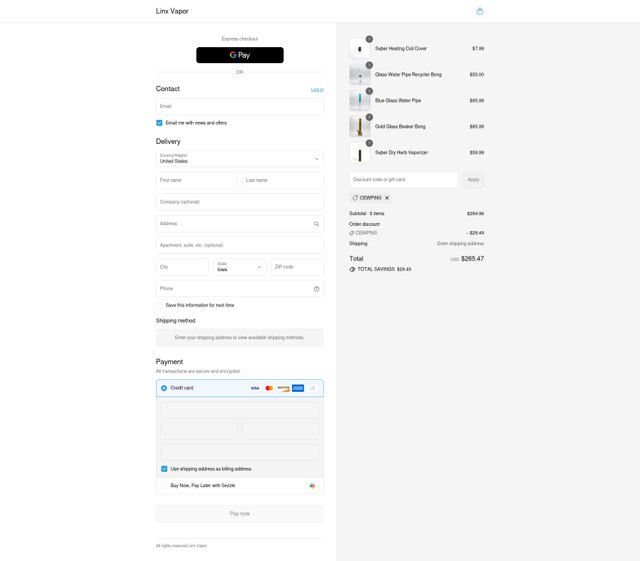Click the total amount $265.47

[x=472, y=259]
